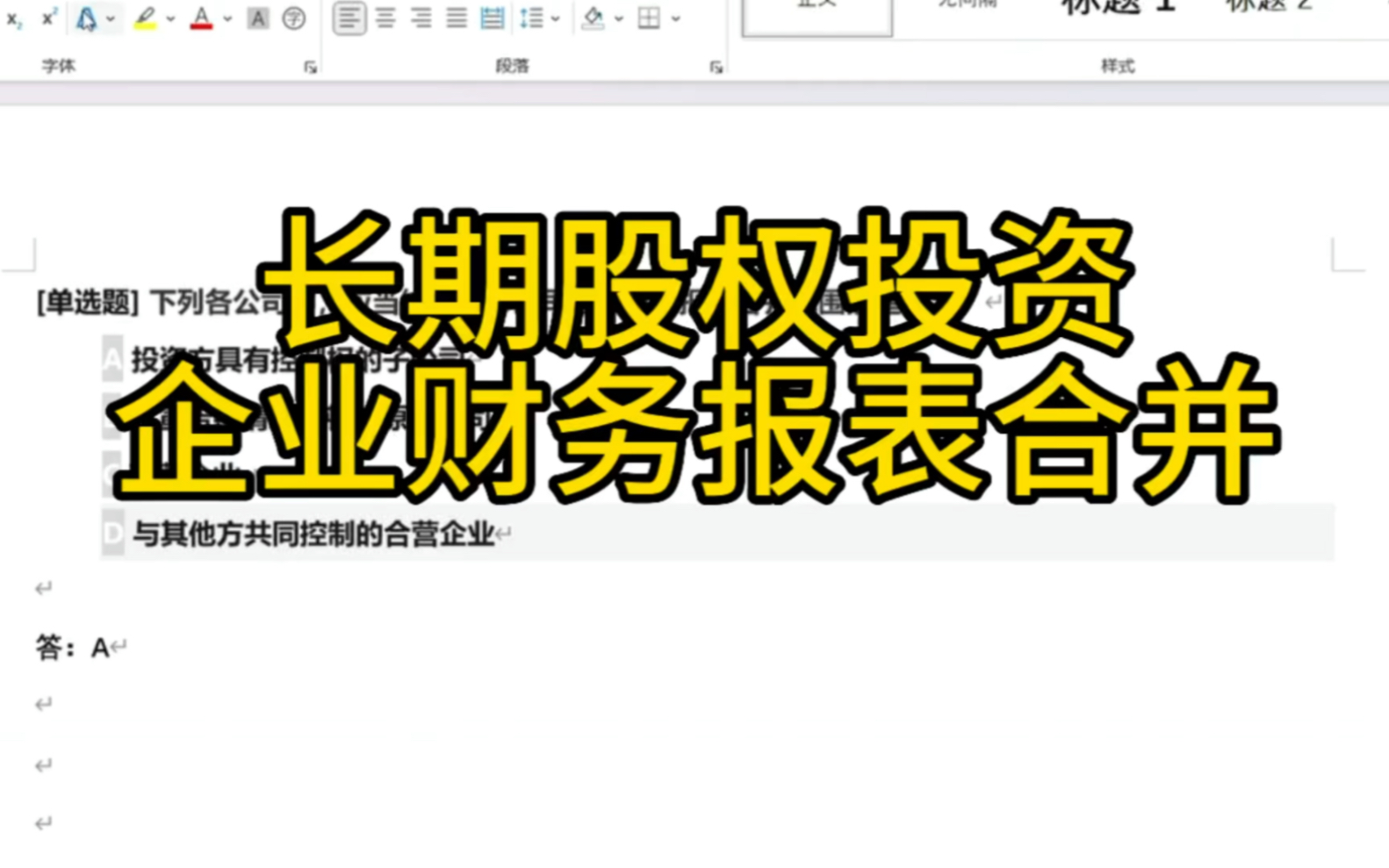Open Paragraph dialog launcher
This screenshot has height=868, width=1389.
pyautogui.click(x=716, y=67)
